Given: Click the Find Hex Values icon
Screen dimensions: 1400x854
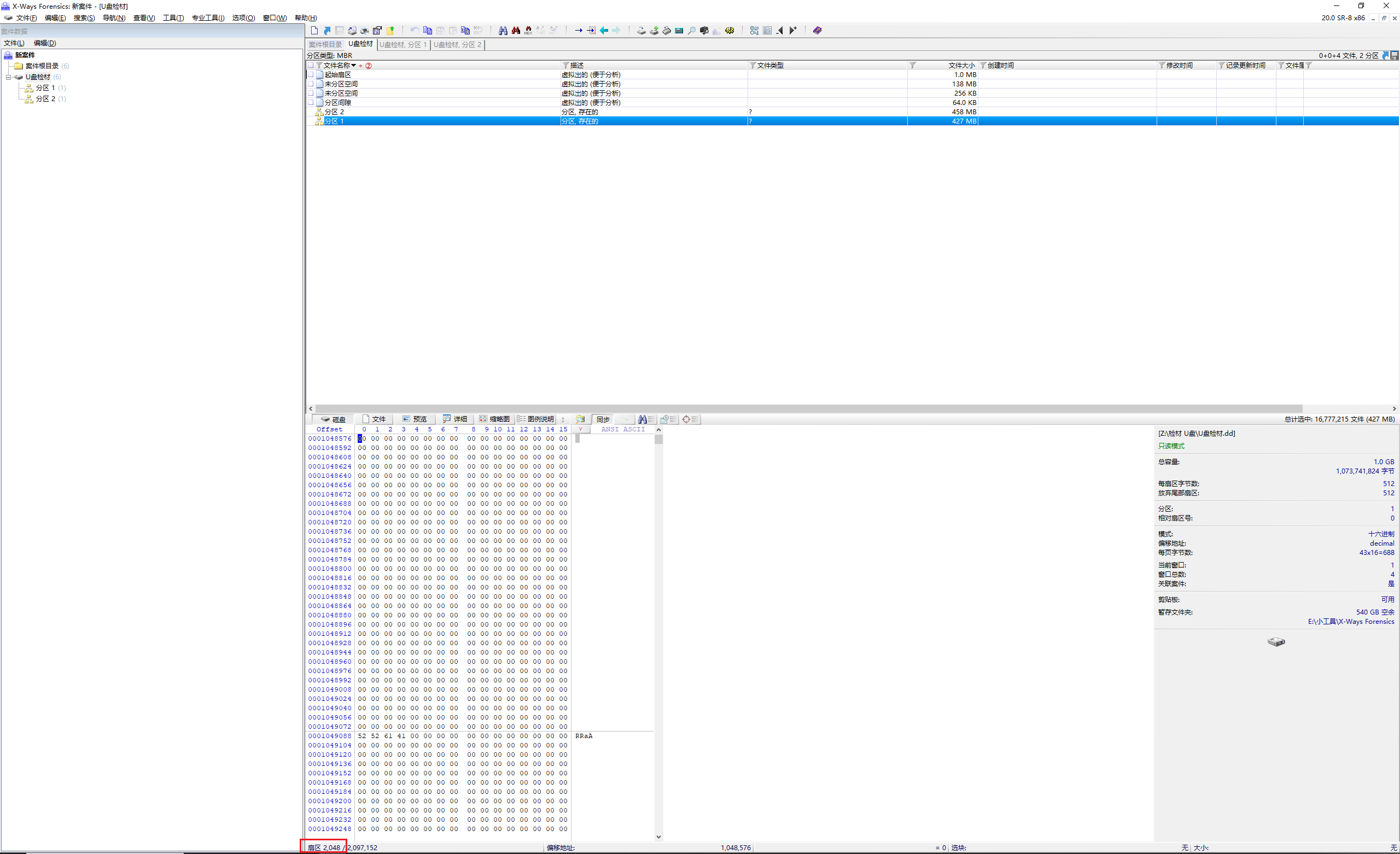Looking at the screenshot, I should pos(528,31).
